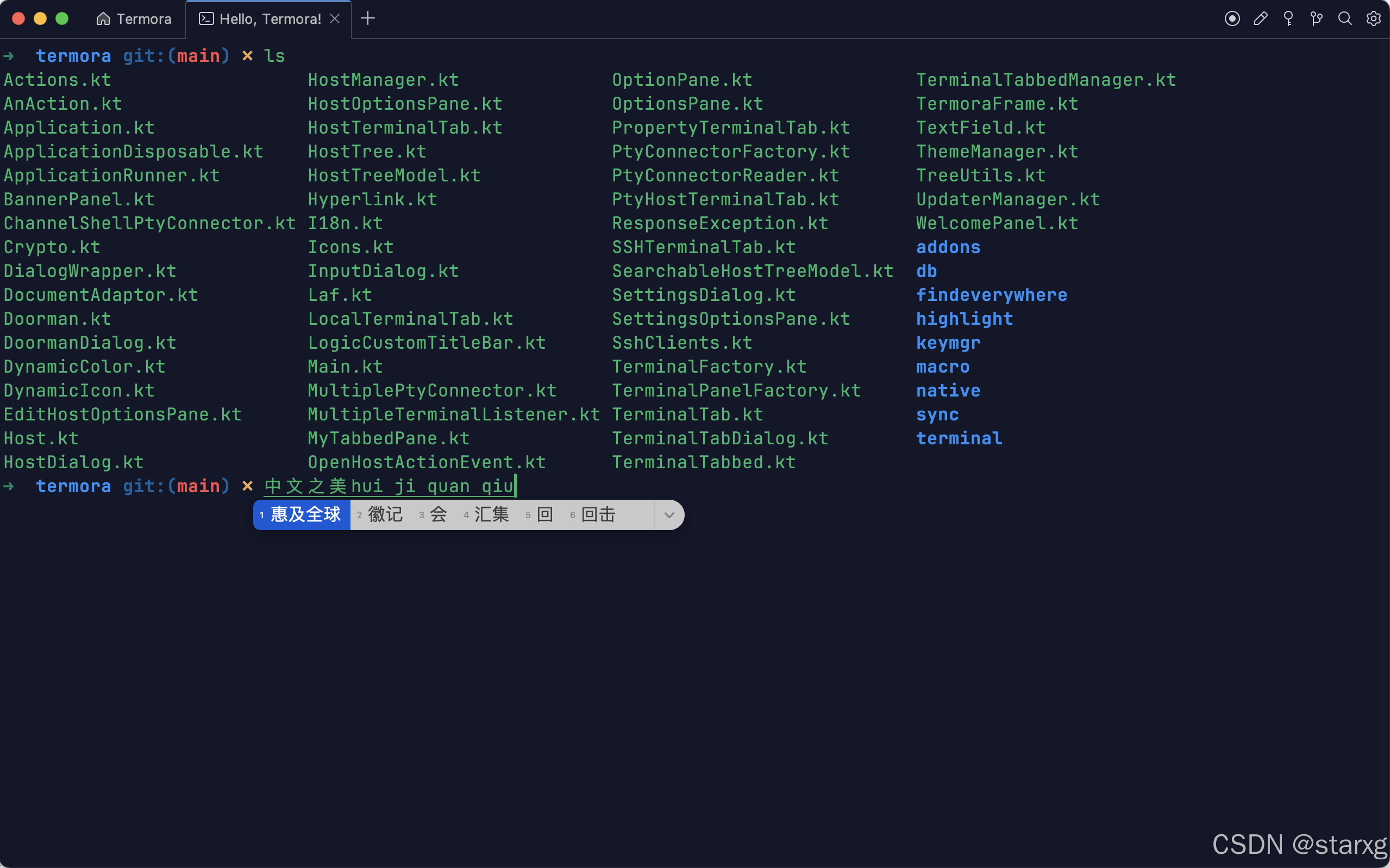Click SearchableHostTreeModel.kt in listing
This screenshot has width=1390, height=868.
pos(753,271)
